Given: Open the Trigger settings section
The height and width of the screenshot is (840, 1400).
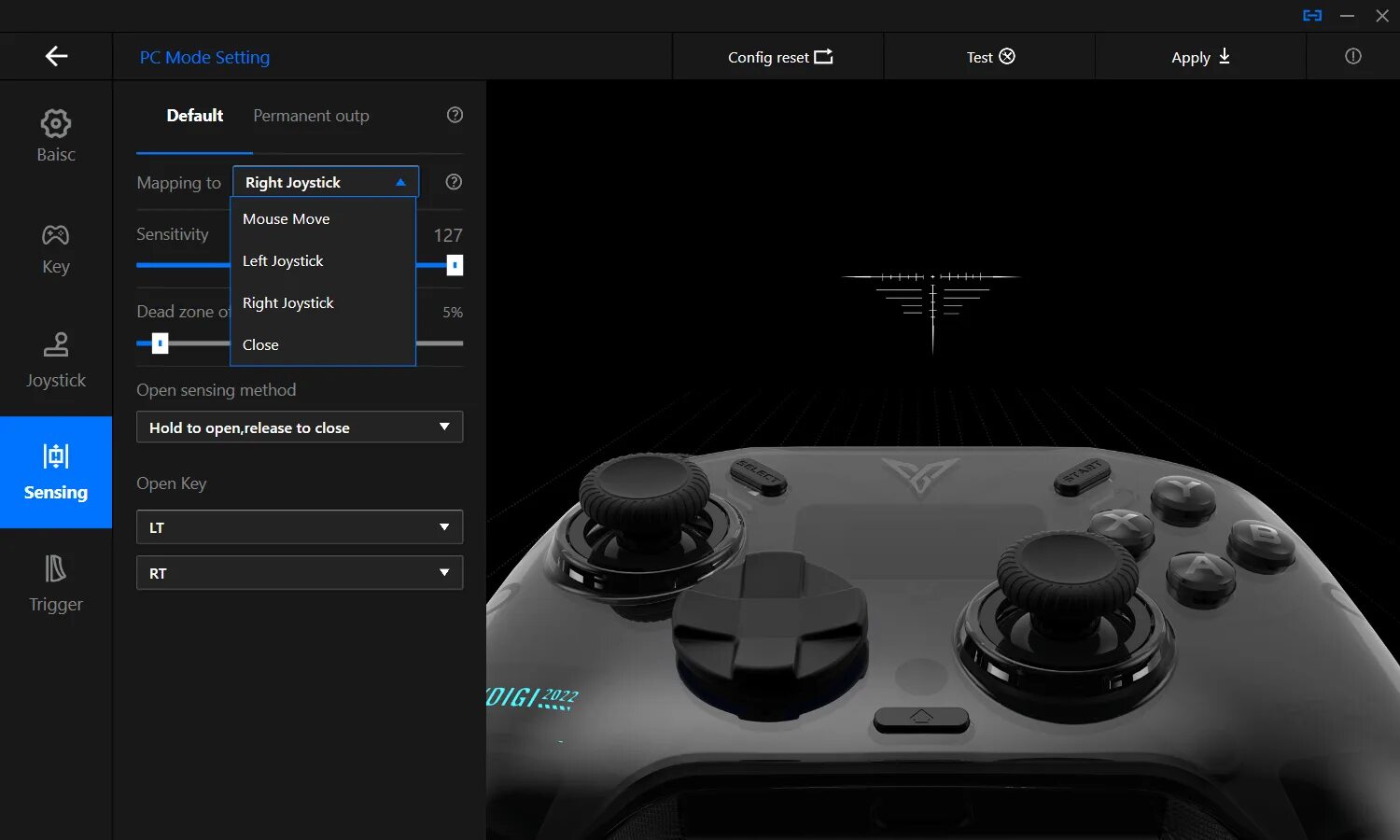Looking at the screenshot, I should [56, 584].
